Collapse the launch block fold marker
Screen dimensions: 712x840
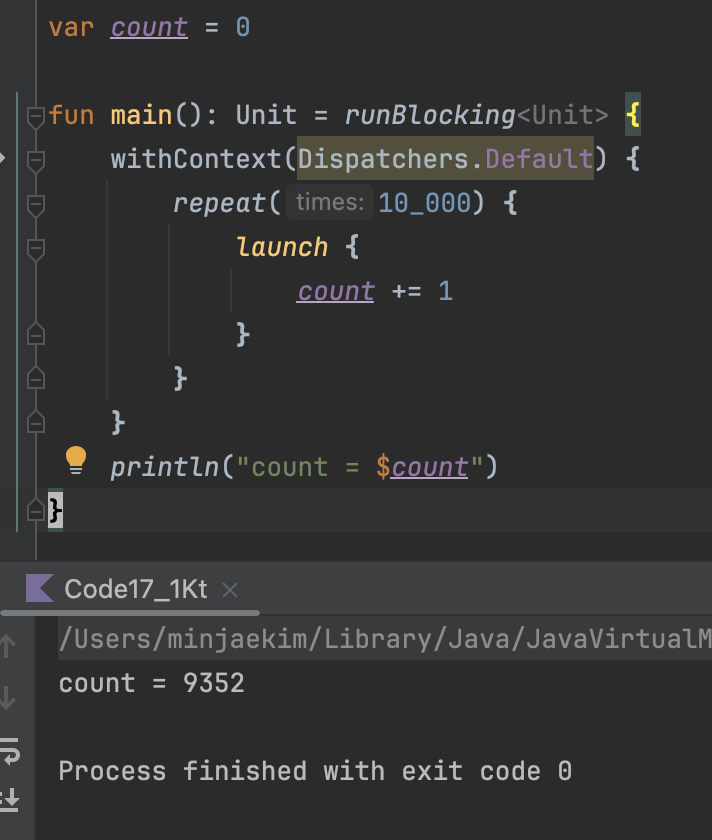click(36, 250)
